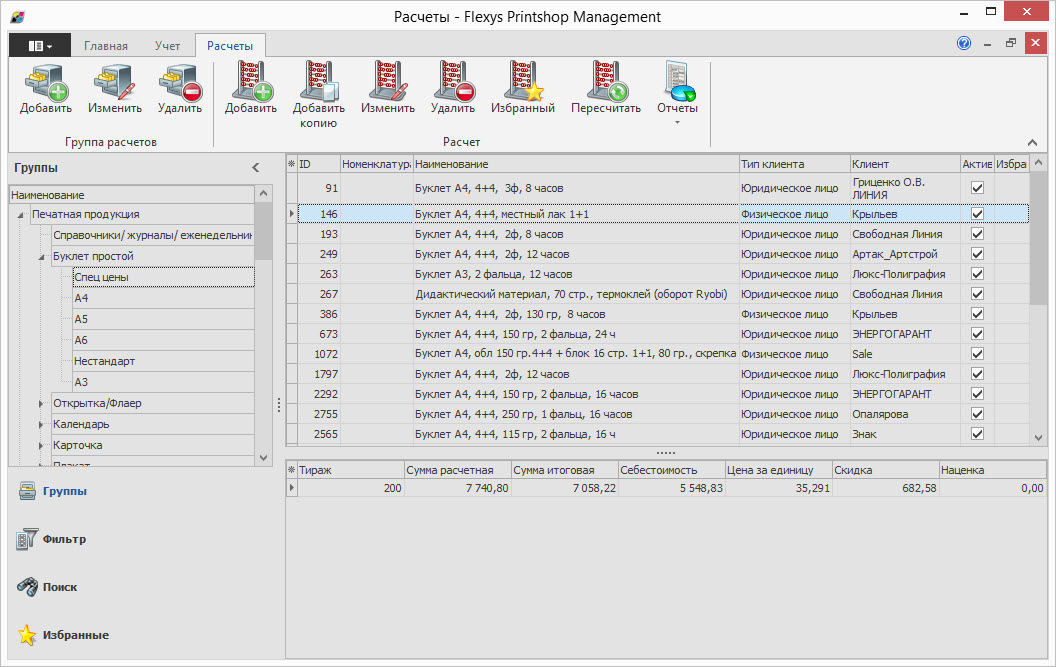Collapse the Буклет простой tree node

[41, 257]
